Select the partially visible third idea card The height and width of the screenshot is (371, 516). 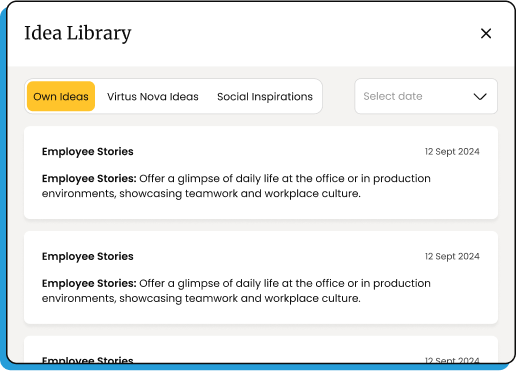(x=261, y=349)
